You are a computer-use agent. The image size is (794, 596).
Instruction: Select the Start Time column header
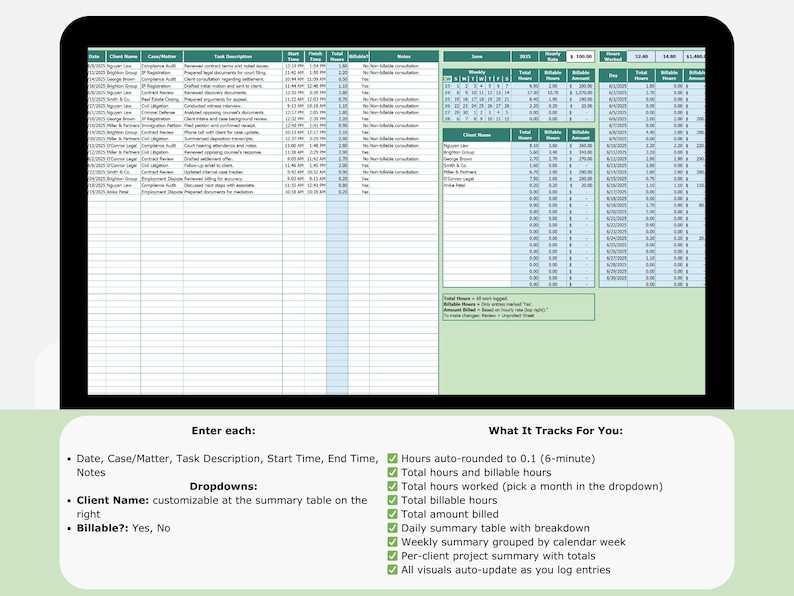pyautogui.click(x=293, y=56)
